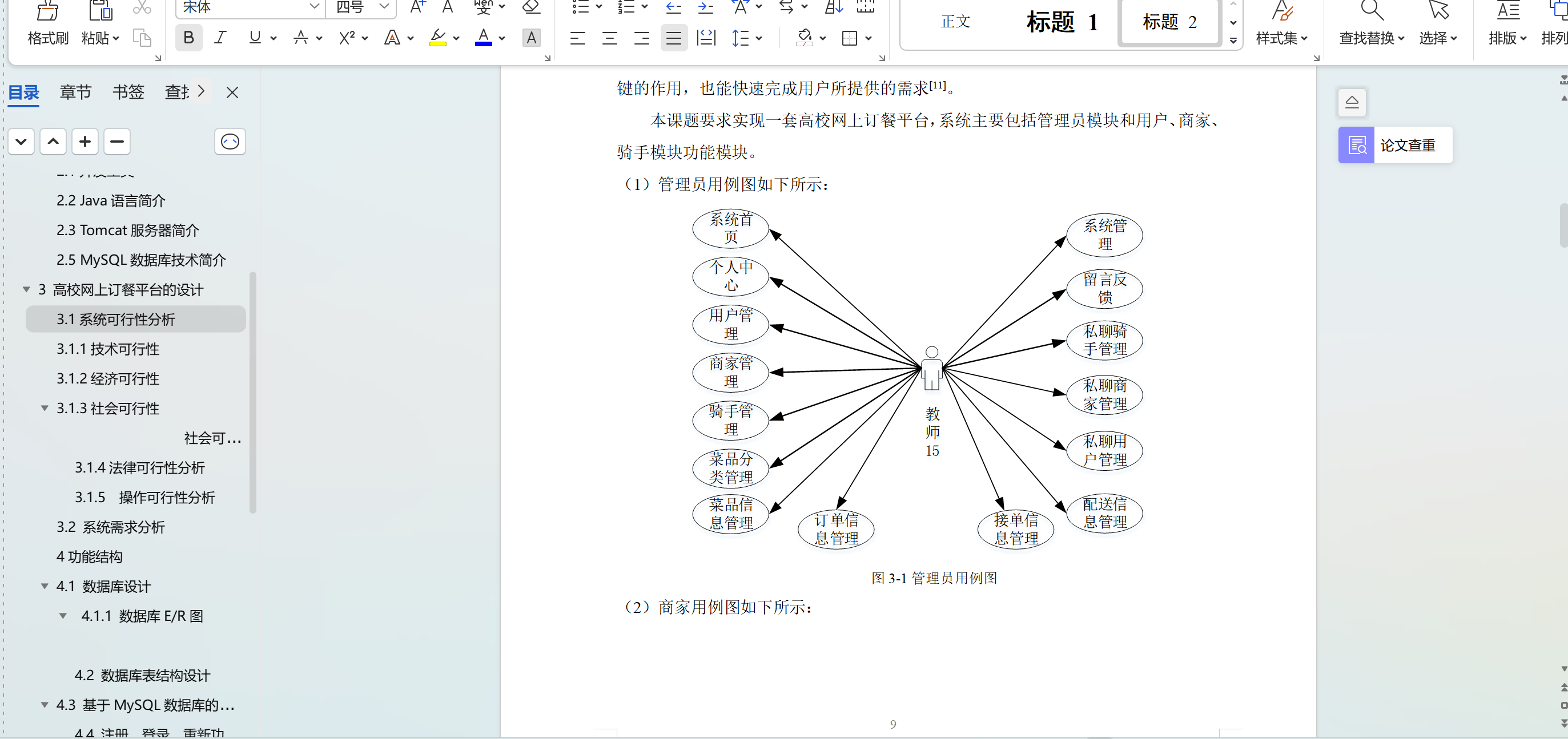The height and width of the screenshot is (739, 1568).
Task: Apply the 标题 1 heading style
Action: pos(1062,22)
